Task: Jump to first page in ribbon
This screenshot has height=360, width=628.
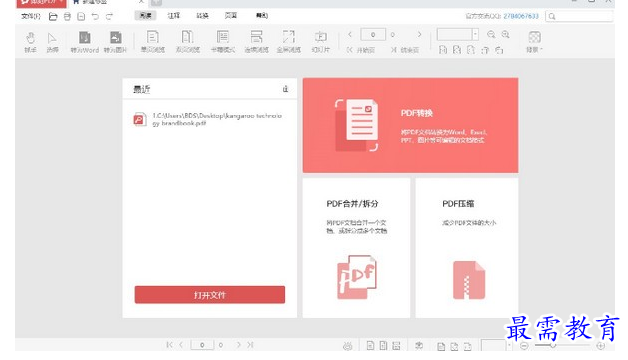Action: point(361,50)
